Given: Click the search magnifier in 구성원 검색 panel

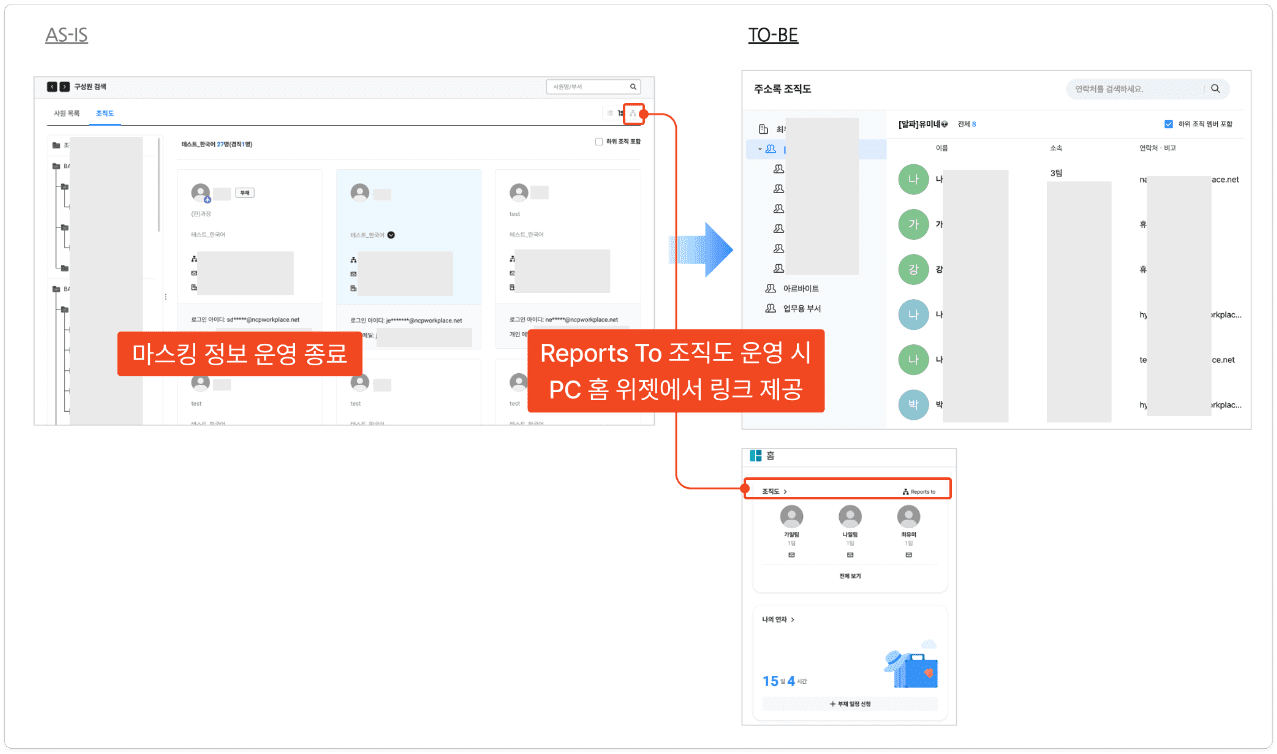Looking at the screenshot, I should (633, 87).
